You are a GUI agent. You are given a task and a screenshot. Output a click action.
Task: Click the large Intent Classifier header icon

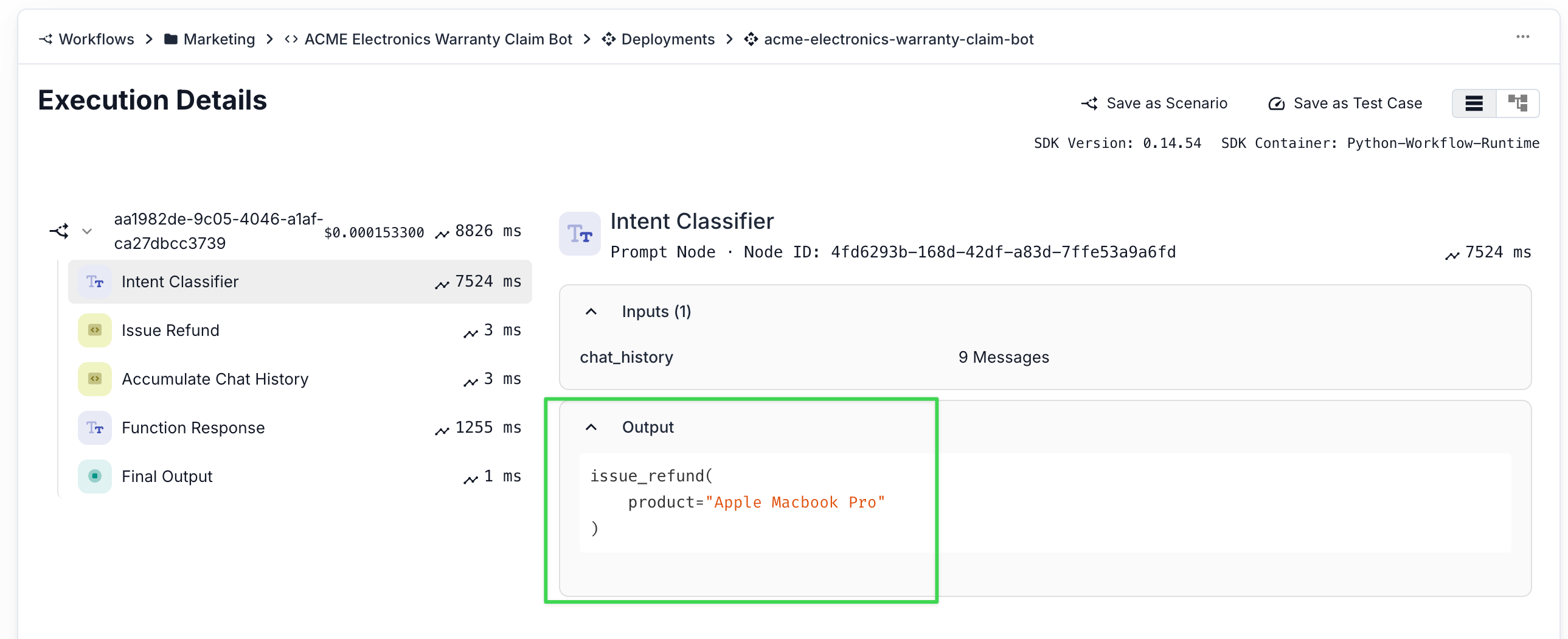tap(580, 234)
